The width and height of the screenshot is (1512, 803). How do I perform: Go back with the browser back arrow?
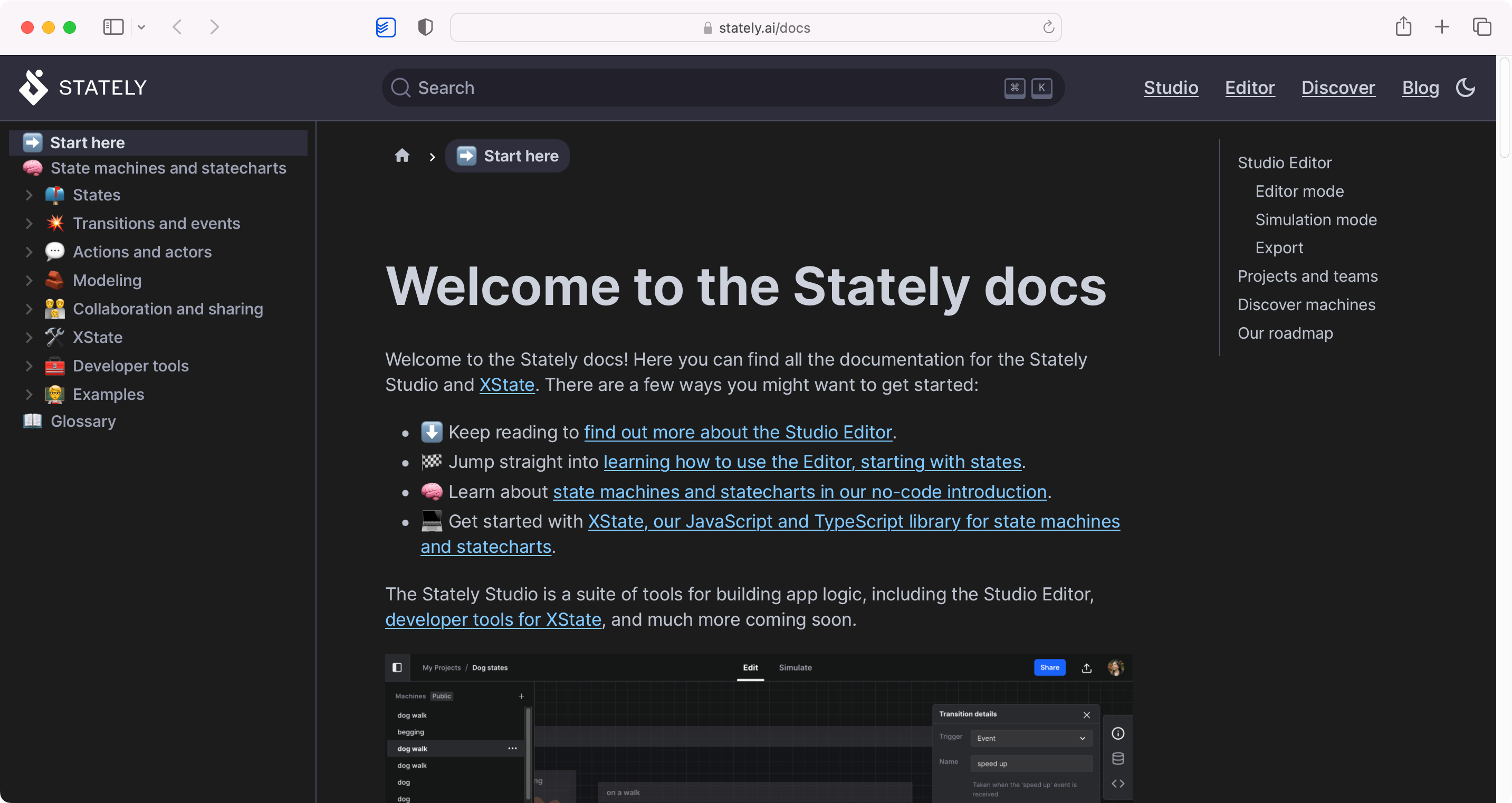pos(177,27)
